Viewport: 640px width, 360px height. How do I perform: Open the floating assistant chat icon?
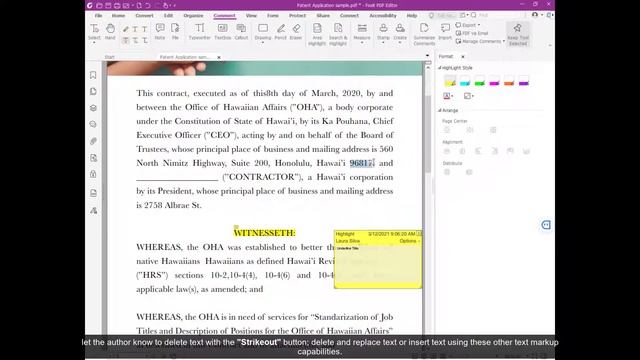[x=546, y=225]
